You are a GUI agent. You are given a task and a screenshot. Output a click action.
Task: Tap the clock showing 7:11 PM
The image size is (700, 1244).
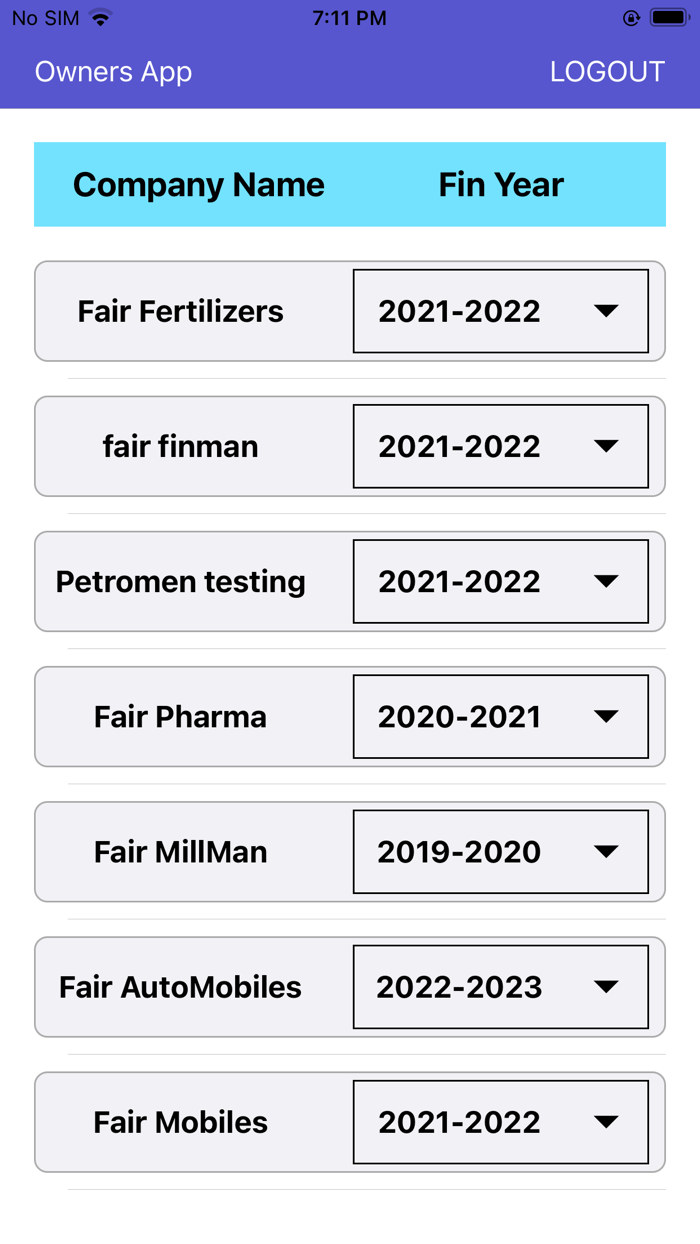click(x=350, y=17)
